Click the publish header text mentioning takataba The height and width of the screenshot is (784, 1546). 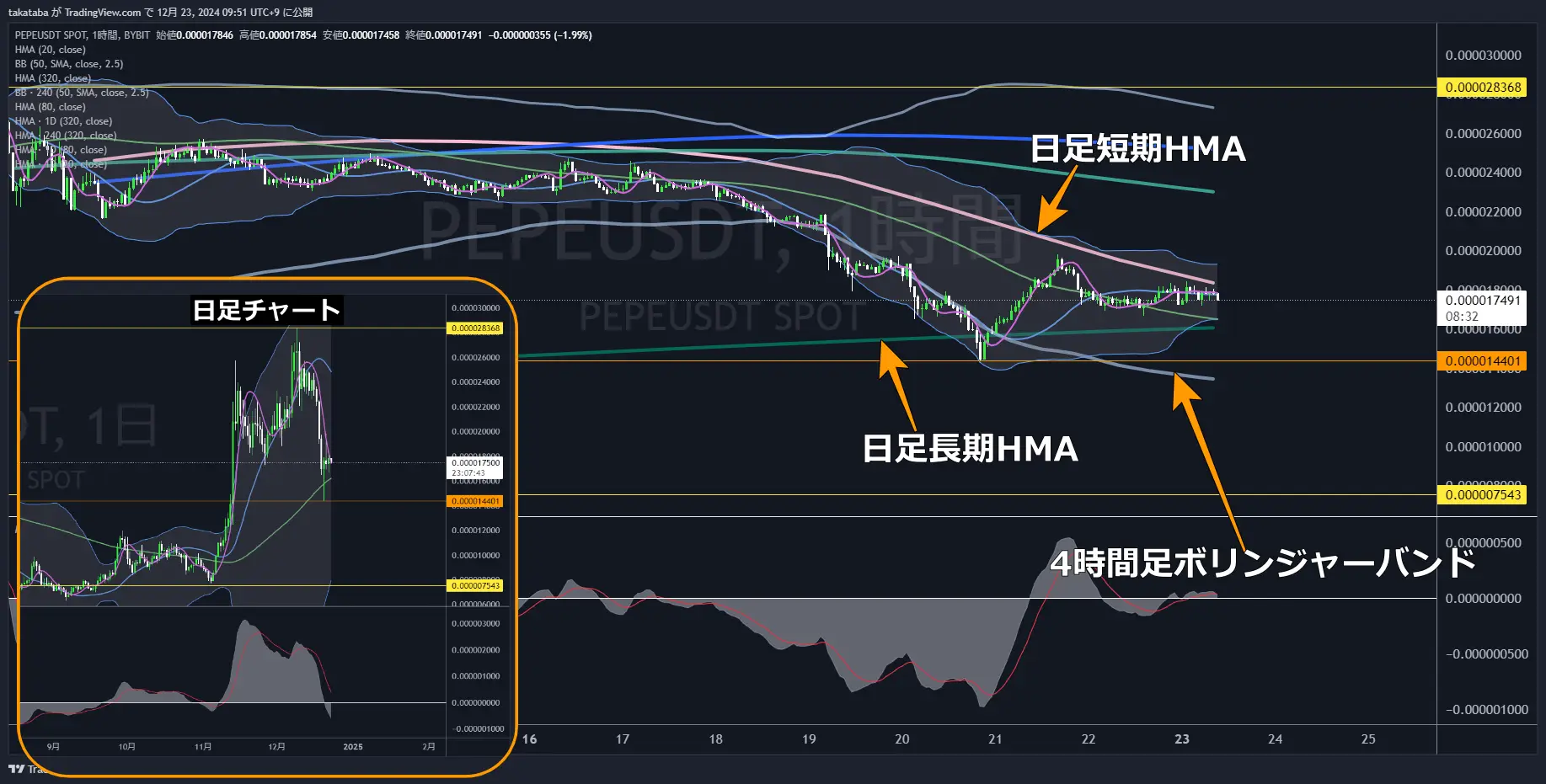point(160,12)
